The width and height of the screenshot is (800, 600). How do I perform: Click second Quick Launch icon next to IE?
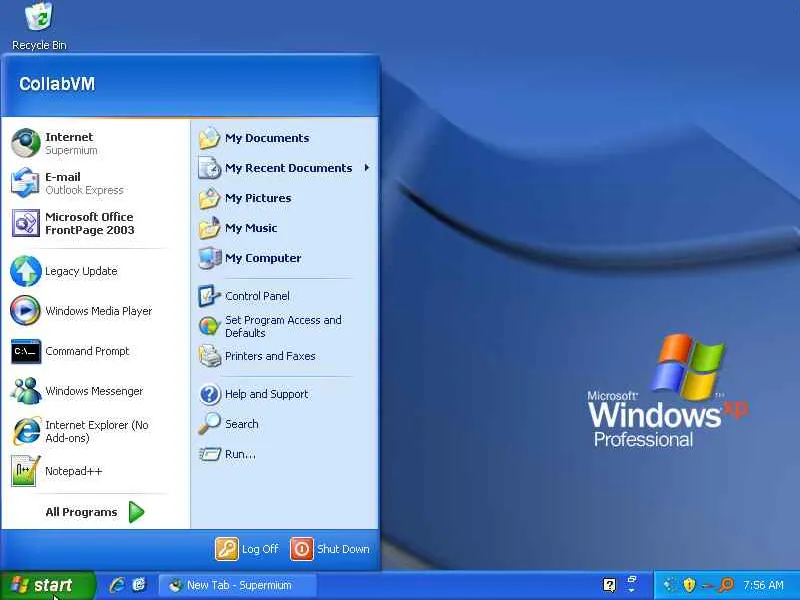(139, 585)
